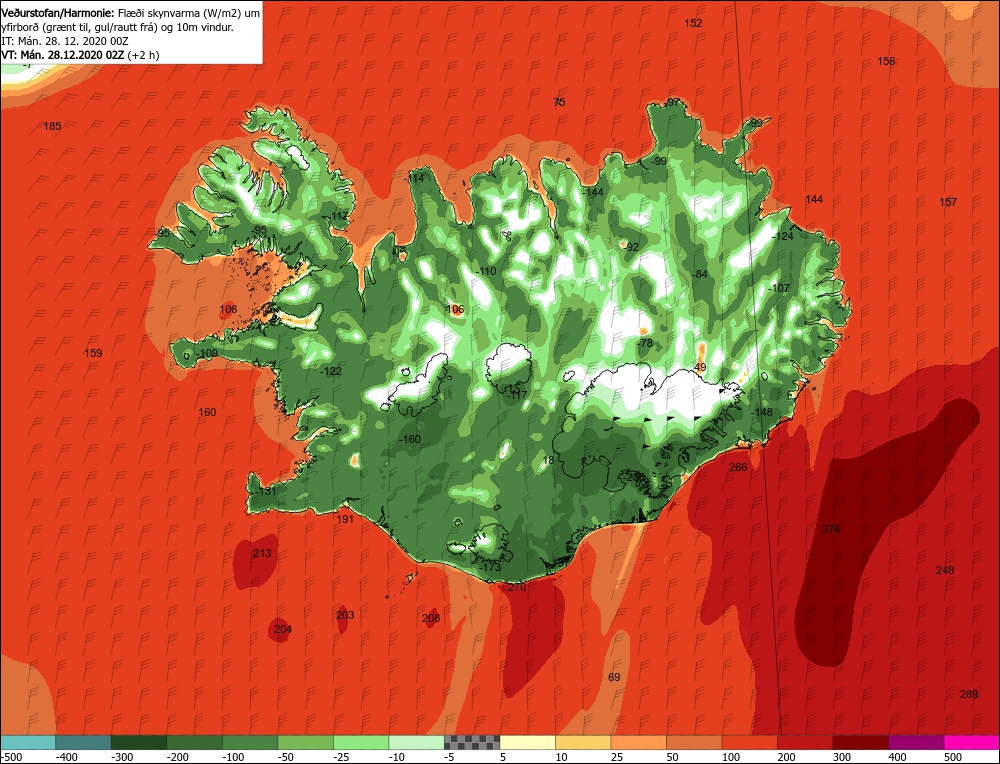Screen dimensions: 1000x764
Task: Pick the orange 50 to 100 legend swatch
Action: (x=694, y=742)
